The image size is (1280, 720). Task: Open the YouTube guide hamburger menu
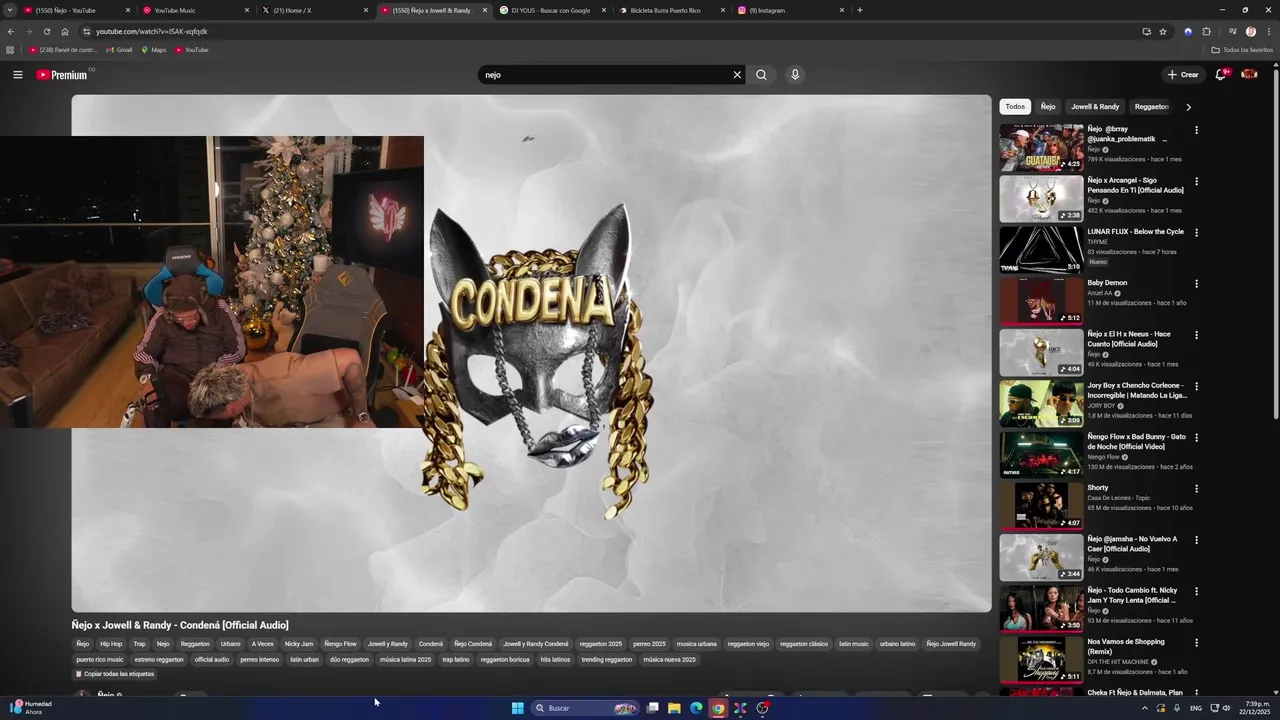click(x=17, y=75)
